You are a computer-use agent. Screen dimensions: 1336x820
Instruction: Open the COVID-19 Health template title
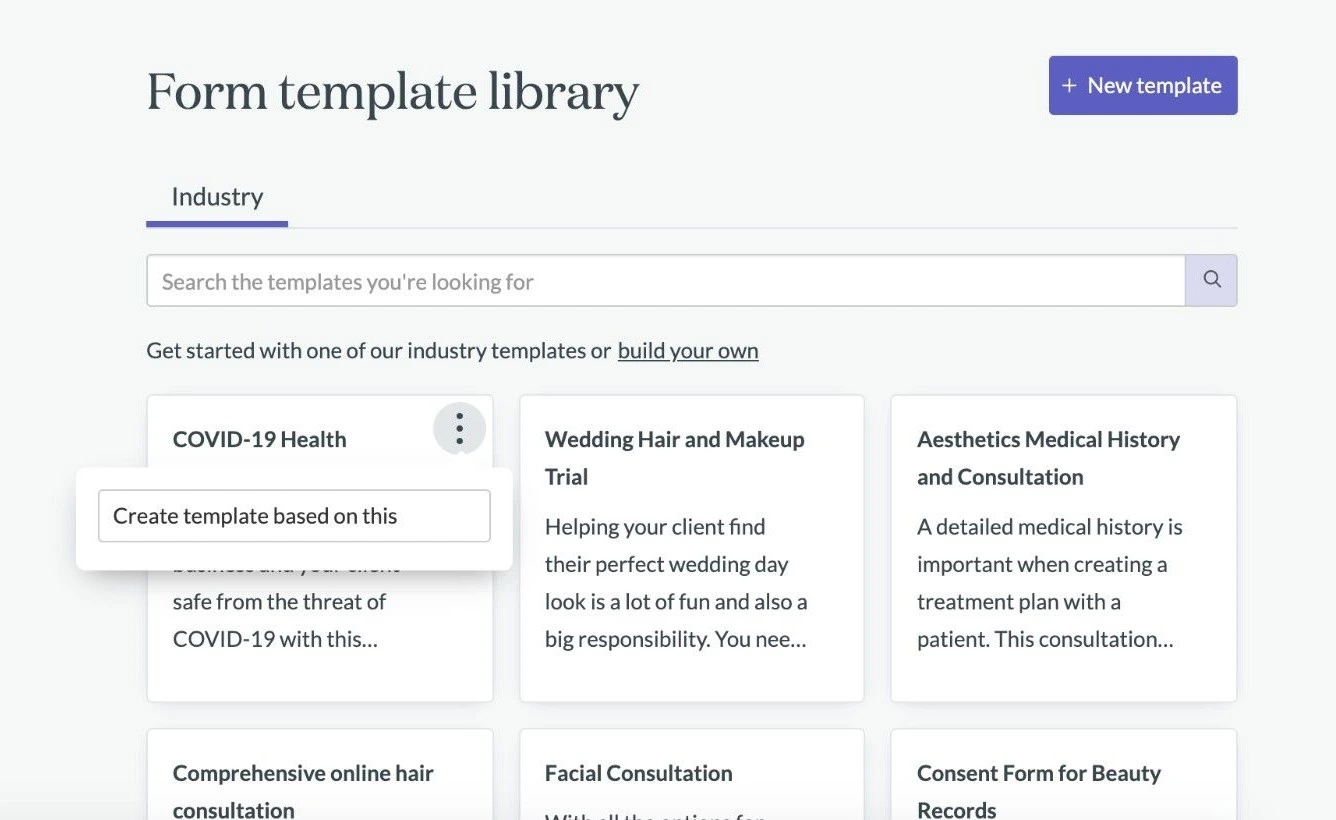click(x=260, y=439)
